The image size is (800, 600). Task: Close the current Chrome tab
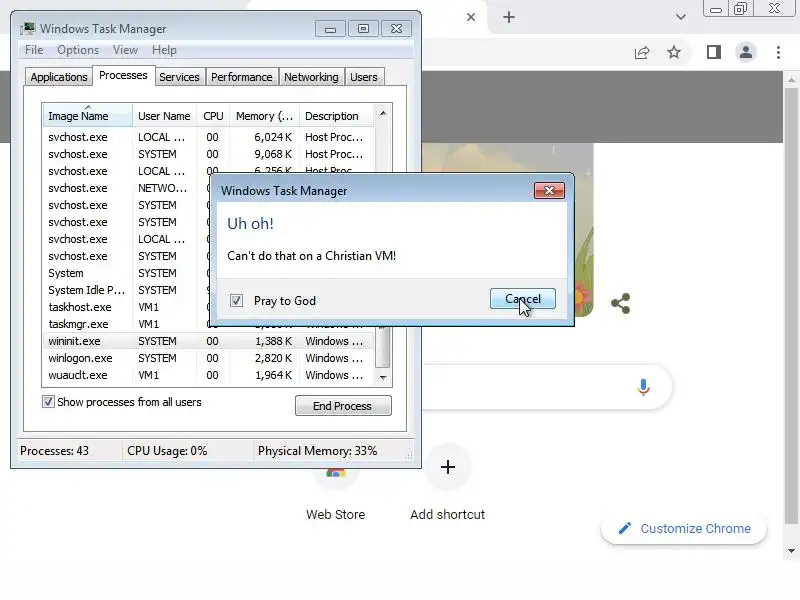tap(471, 17)
